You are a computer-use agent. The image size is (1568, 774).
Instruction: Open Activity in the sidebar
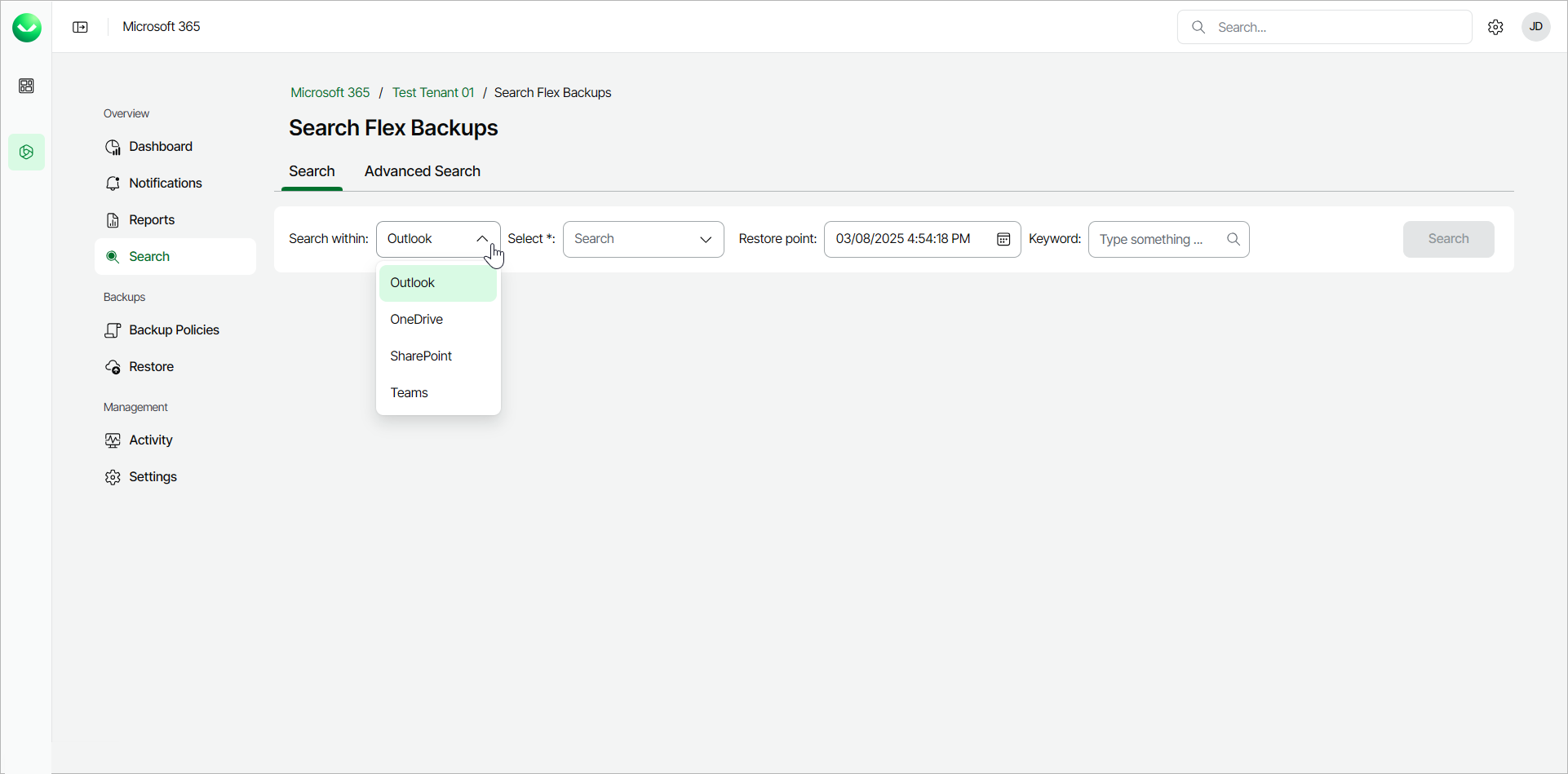point(175,440)
